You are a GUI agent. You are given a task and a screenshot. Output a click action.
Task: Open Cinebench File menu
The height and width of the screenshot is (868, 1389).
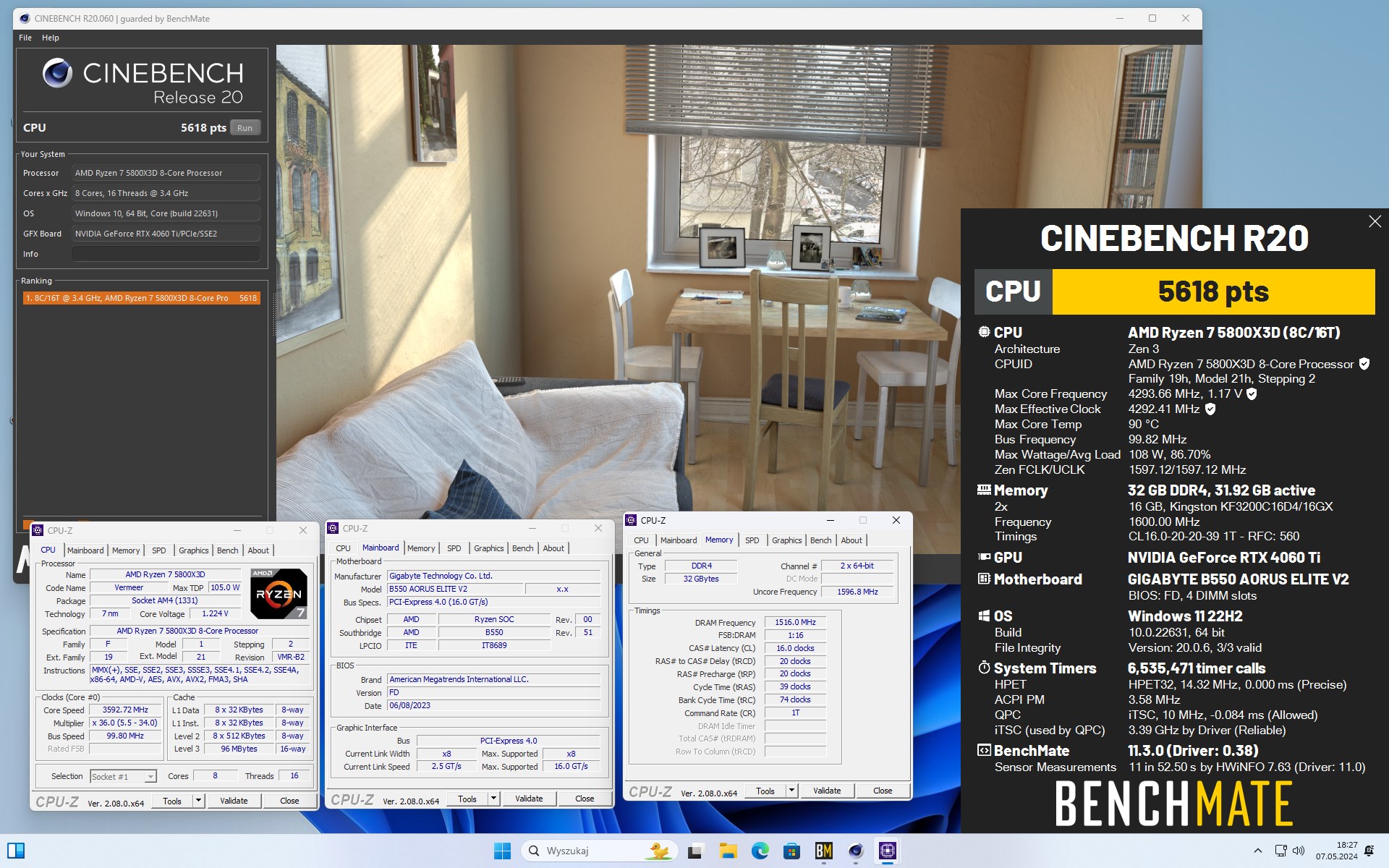point(25,38)
